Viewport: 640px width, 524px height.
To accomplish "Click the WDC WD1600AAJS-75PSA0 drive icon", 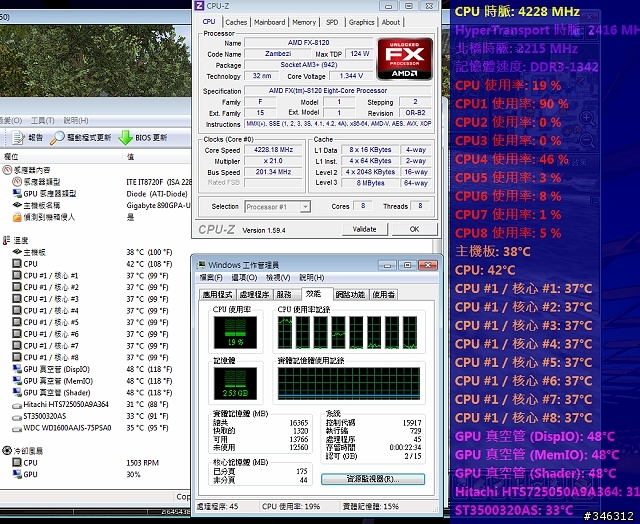I will [x=17, y=429].
